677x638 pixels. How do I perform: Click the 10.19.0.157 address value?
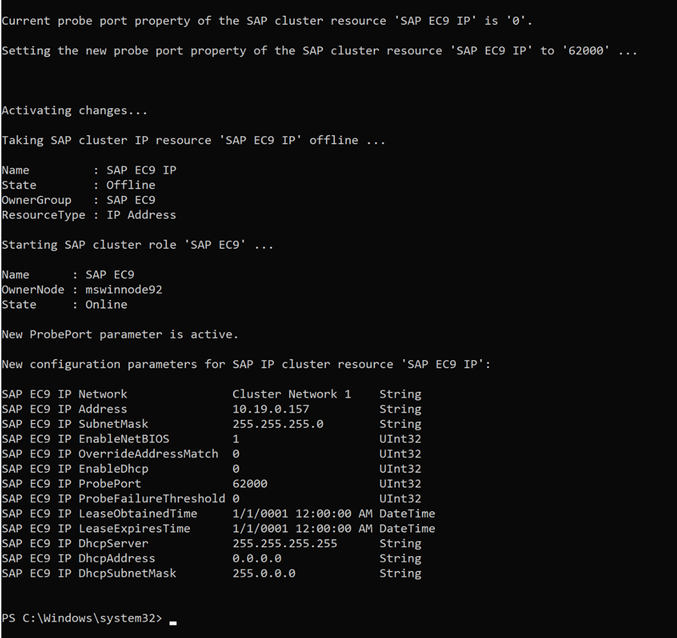pyautogui.click(x=270, y=409)
